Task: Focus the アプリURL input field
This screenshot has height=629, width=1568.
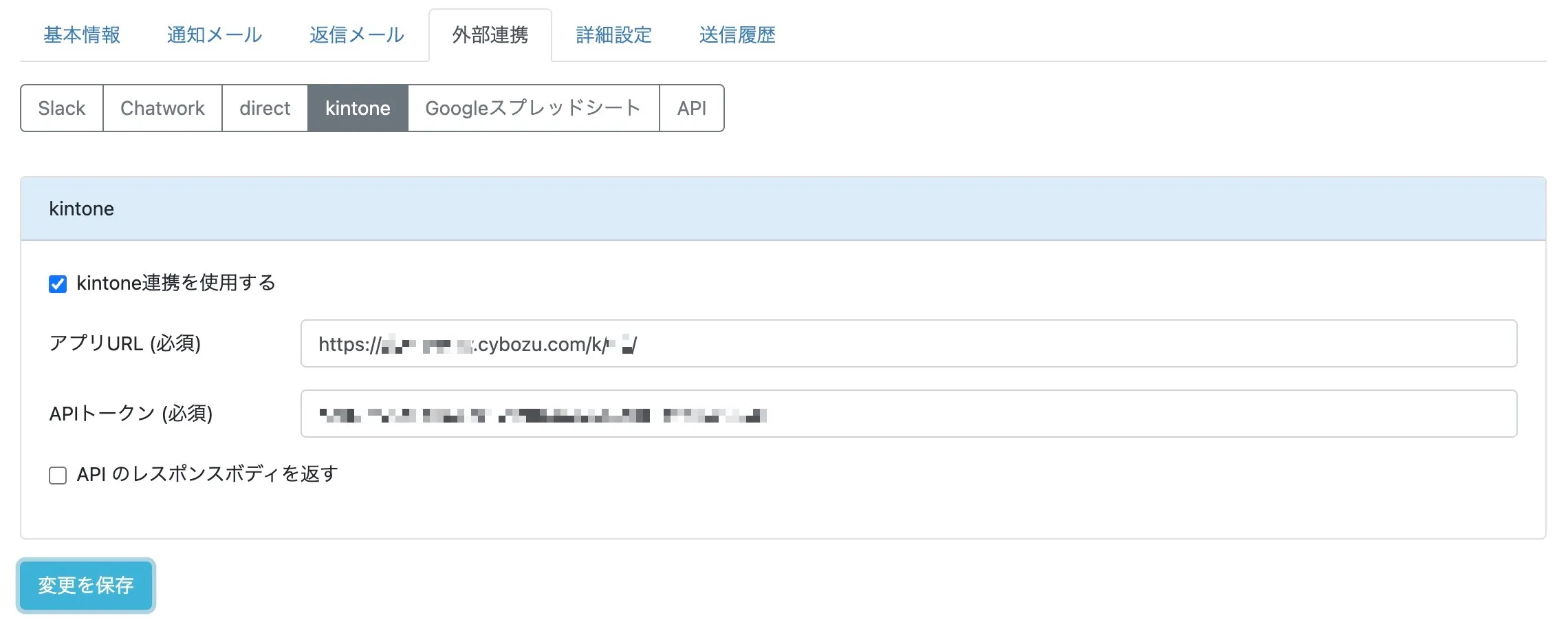Action: 908,343
